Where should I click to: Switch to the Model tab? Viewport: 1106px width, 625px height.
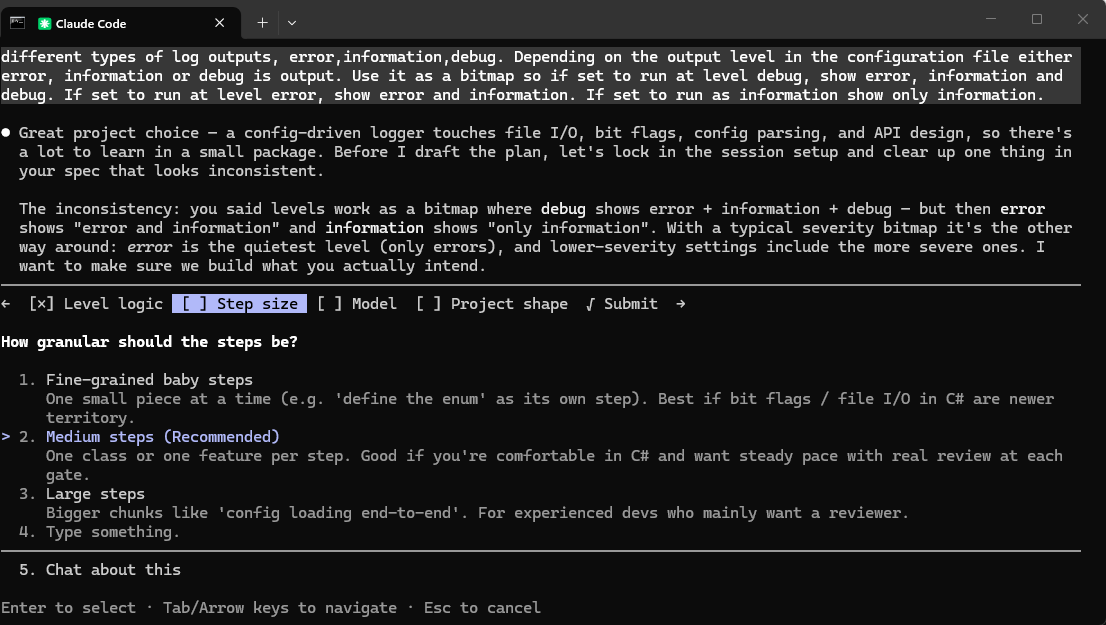pyautogui.click(x=356, y=304)
